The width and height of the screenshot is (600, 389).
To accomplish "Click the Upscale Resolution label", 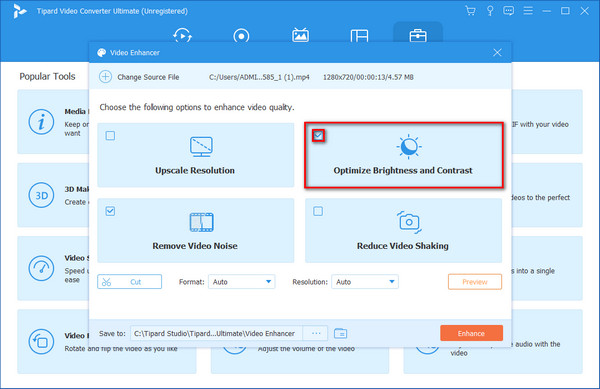I will 195,171.
